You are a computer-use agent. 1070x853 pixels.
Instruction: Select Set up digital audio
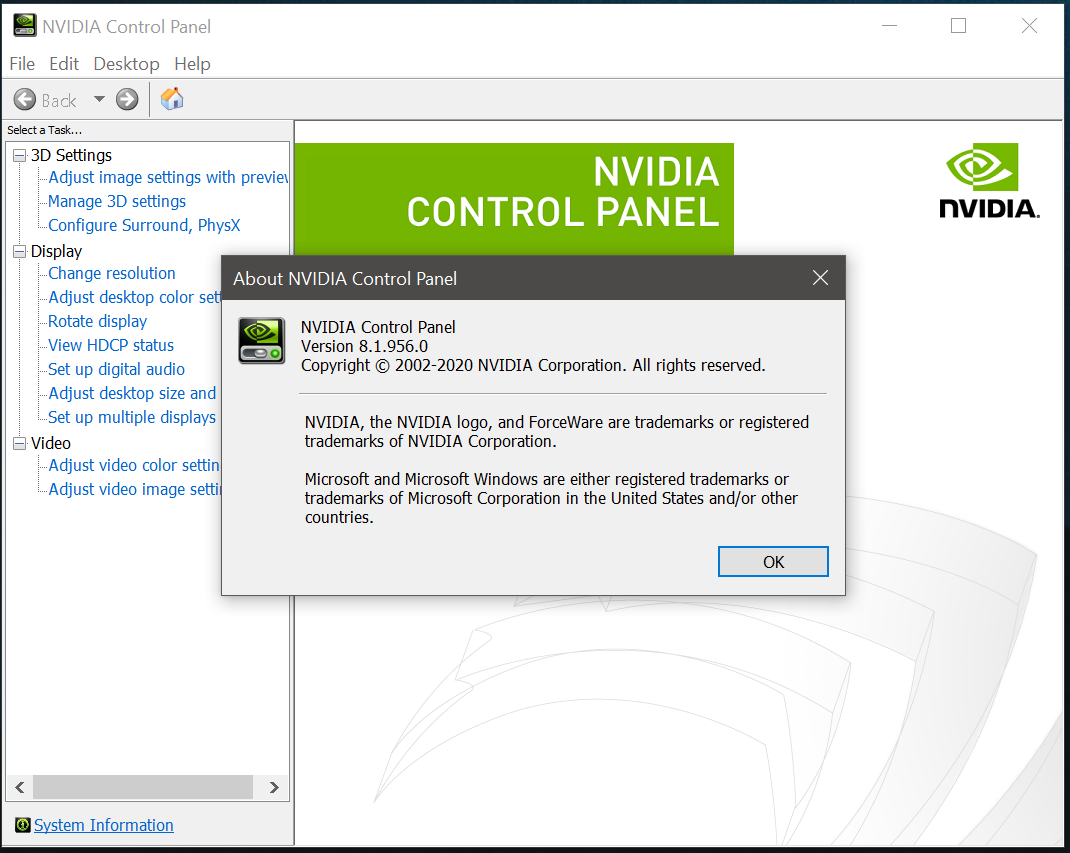(116, 369)
